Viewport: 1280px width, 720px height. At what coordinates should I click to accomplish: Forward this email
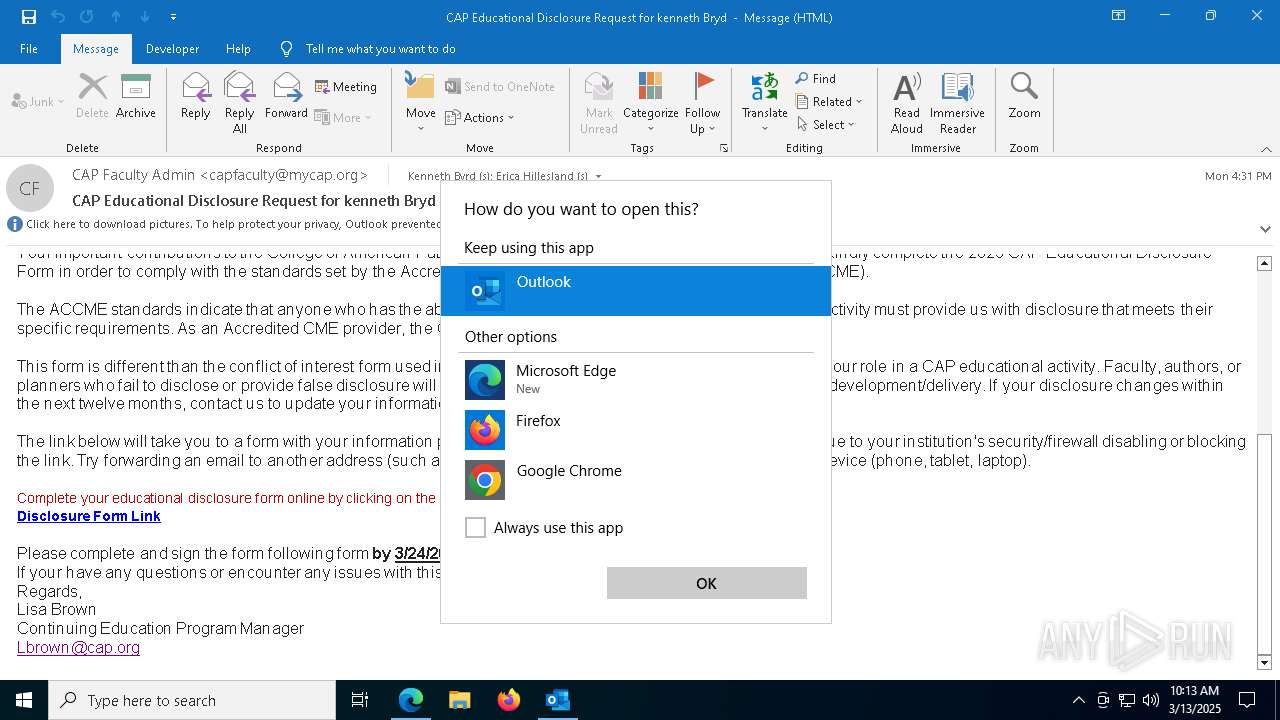pos(286,96)
